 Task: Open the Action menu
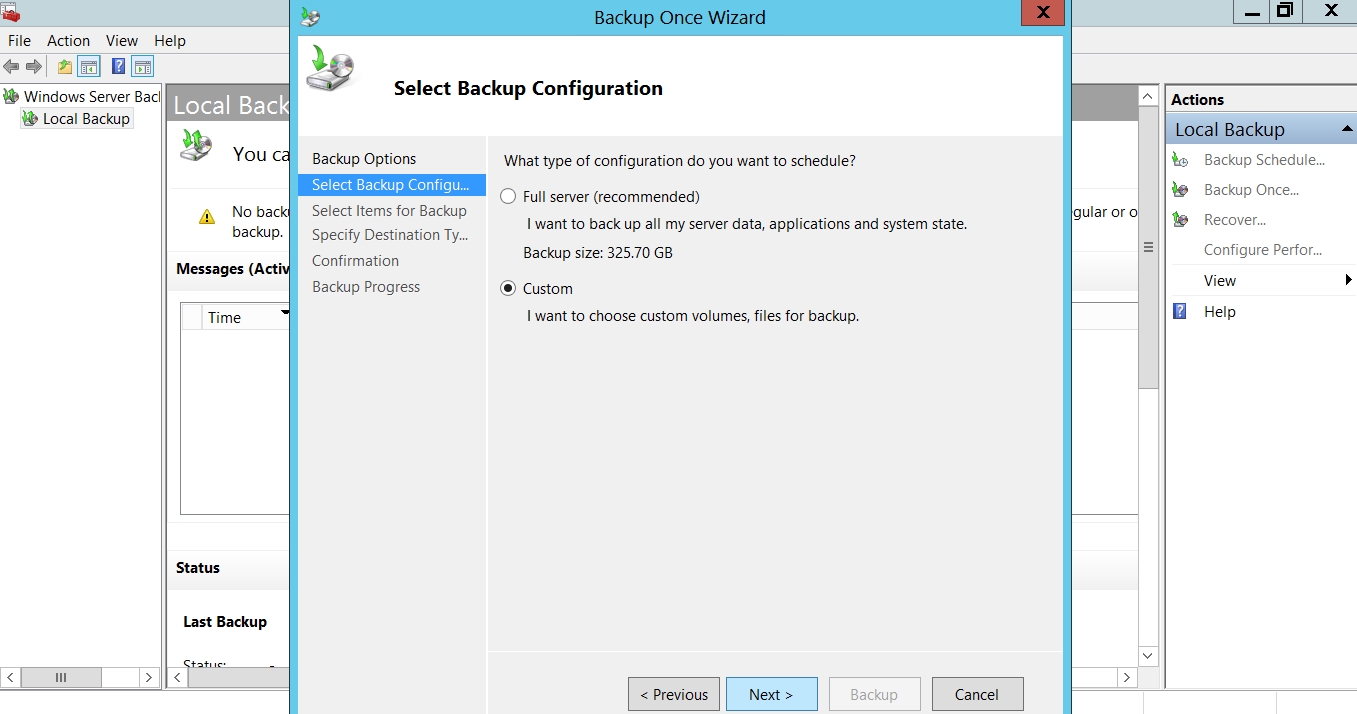coord(68,41)
